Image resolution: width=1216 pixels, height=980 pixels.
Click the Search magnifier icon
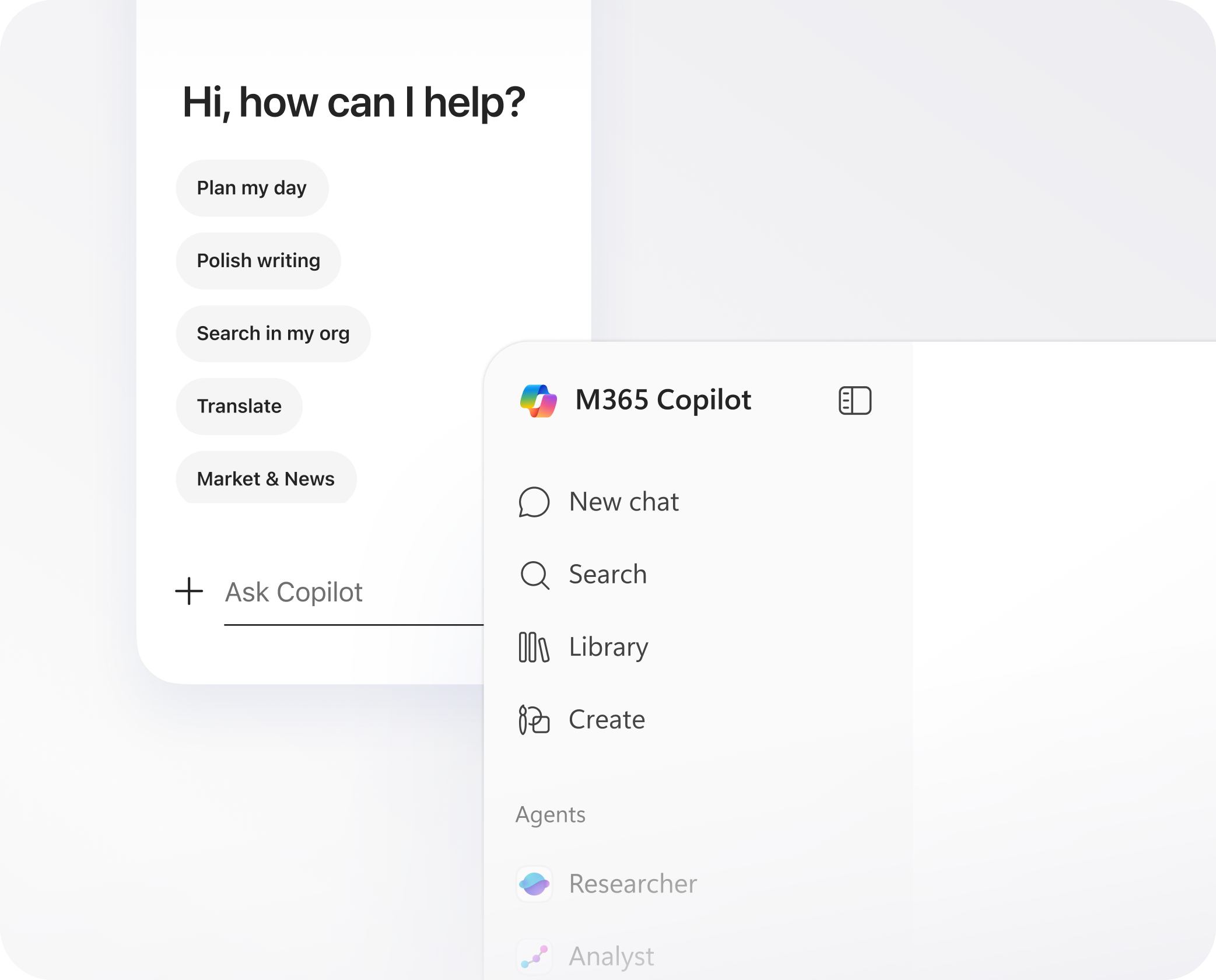click(x=534, y=575)
